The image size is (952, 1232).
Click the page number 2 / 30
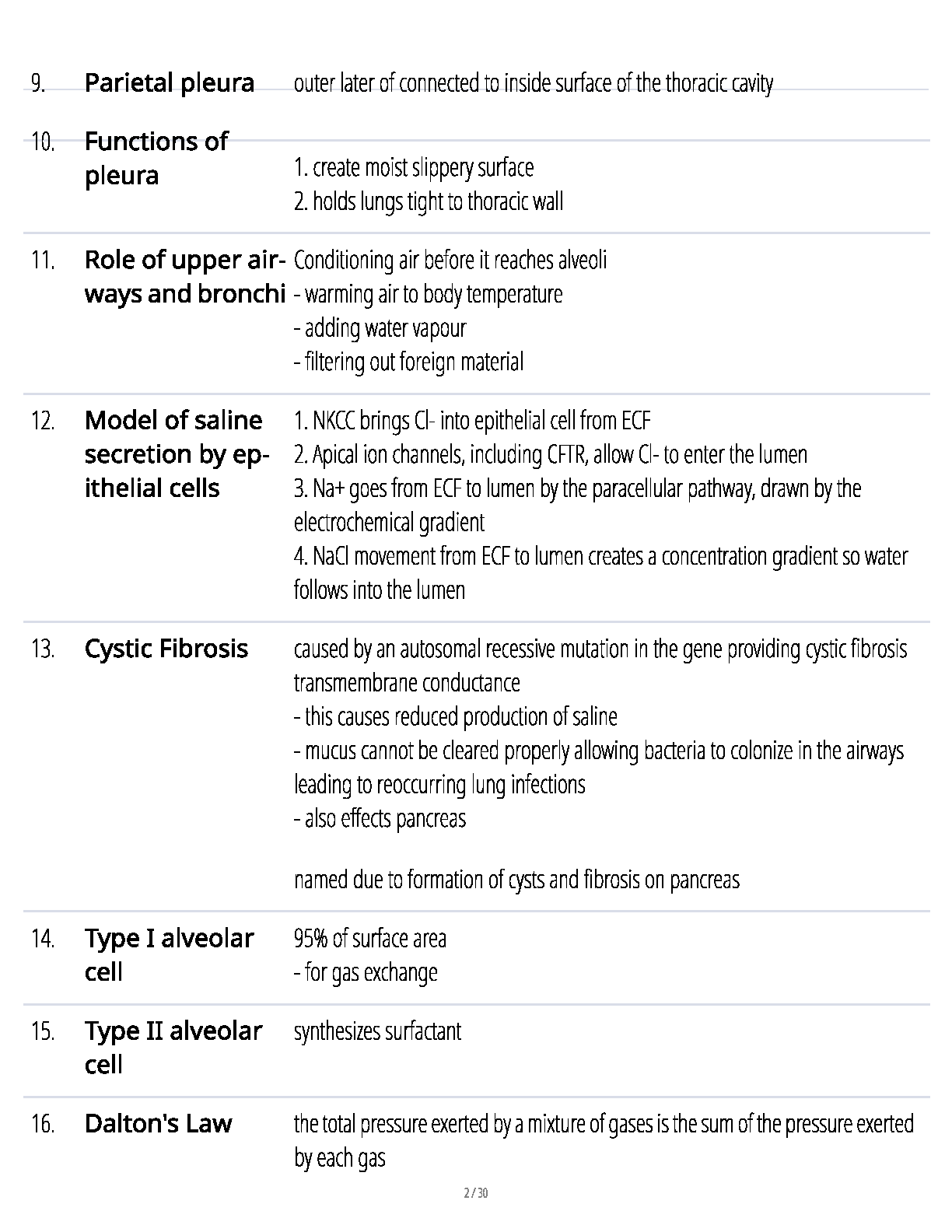pos(475,1193)
